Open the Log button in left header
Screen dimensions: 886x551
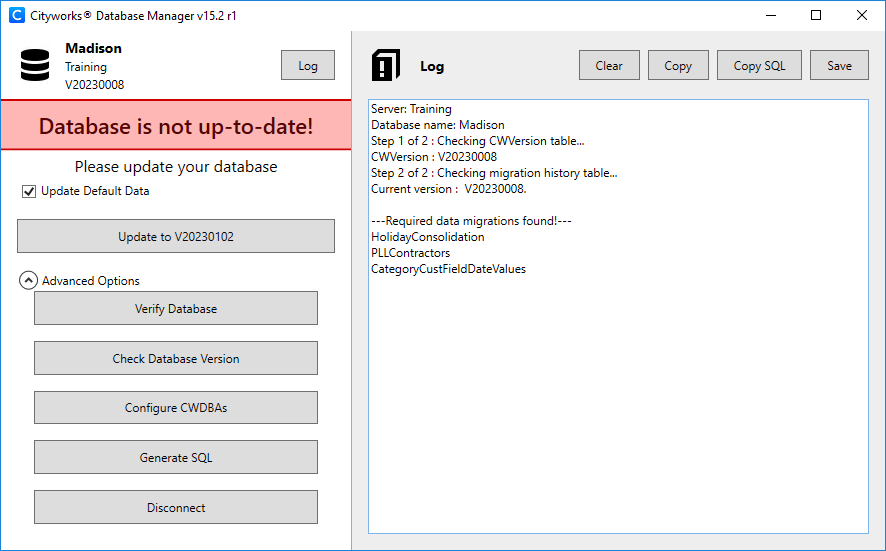[308, 66]
